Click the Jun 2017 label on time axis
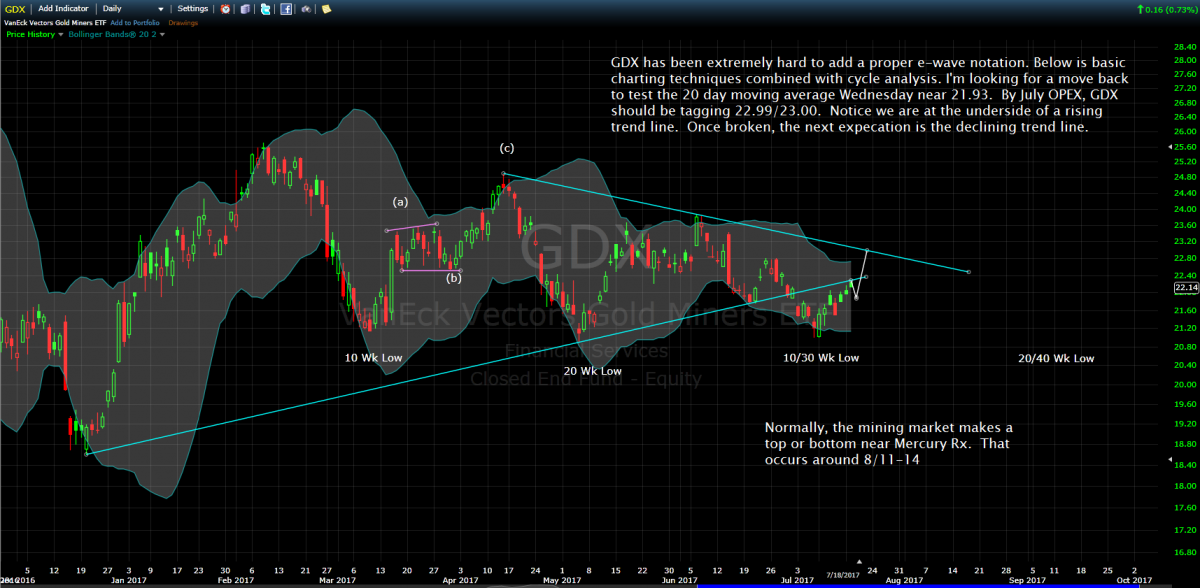The height and width of the screenshot is (588, 1200). click(x=680, y=579)
